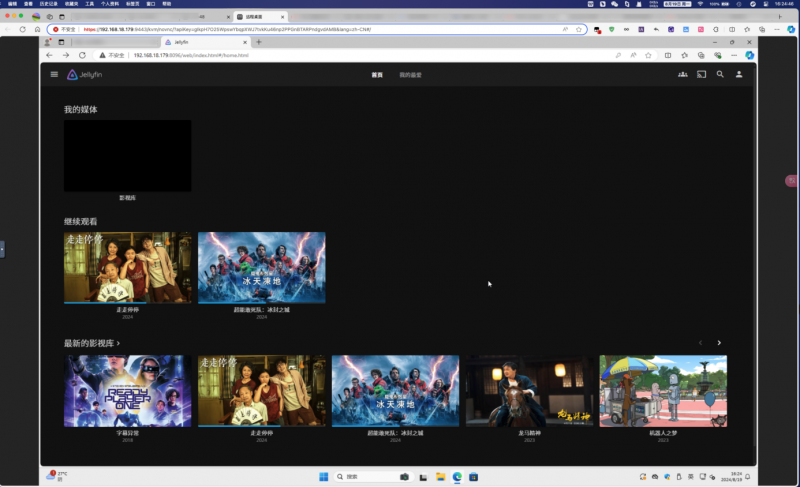The width and height of the screenshot is (800, 487).
Task: Expand 最新的影视库 section header
Action: click(92, 343)
